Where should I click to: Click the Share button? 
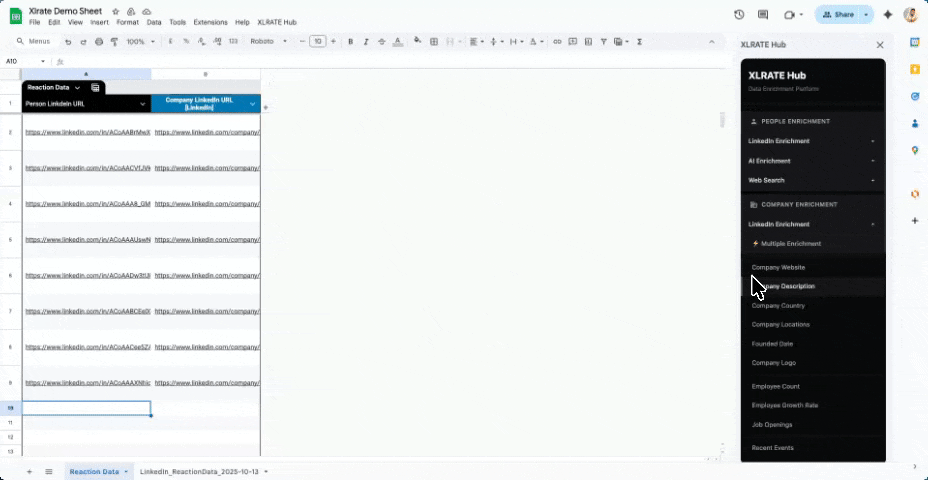838,15
